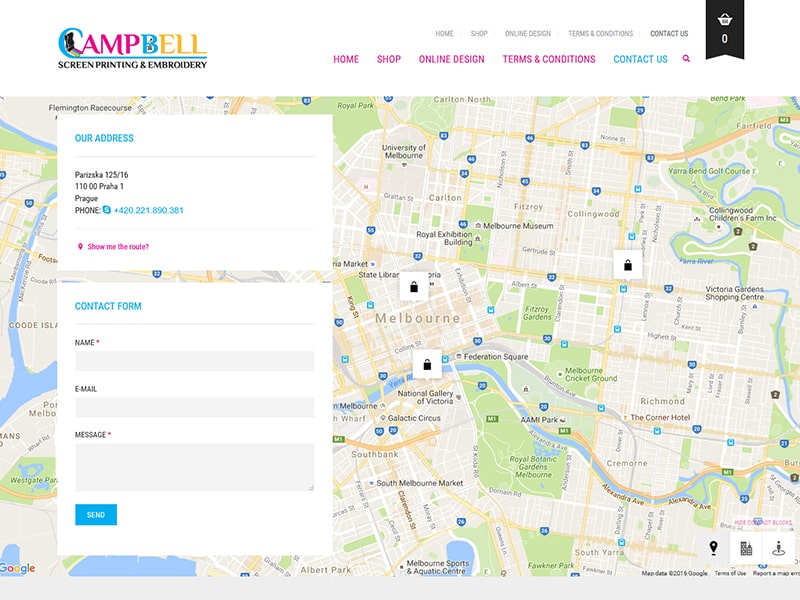
Task: Go to ONLINE DESIGN in the main navigation
Action: [x=452, y=59]
